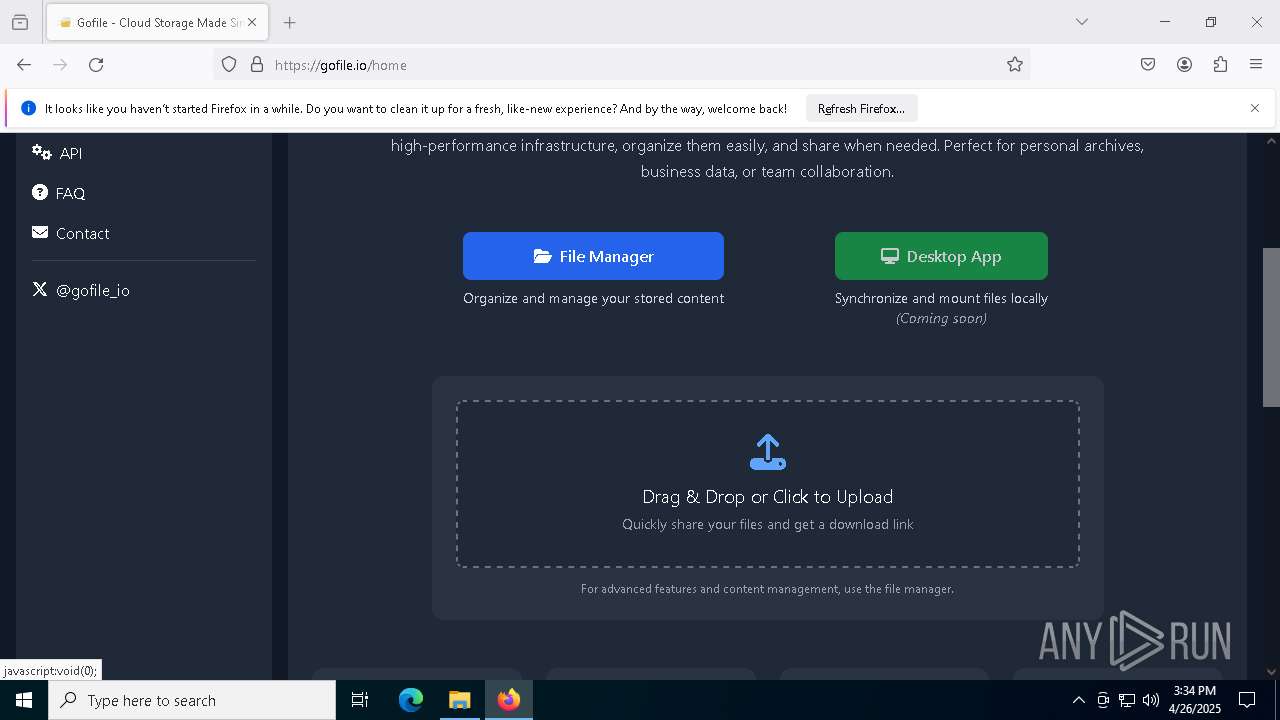
Task: Open Firefox View recent browsing icon
Action: click(x=20, y=22)
